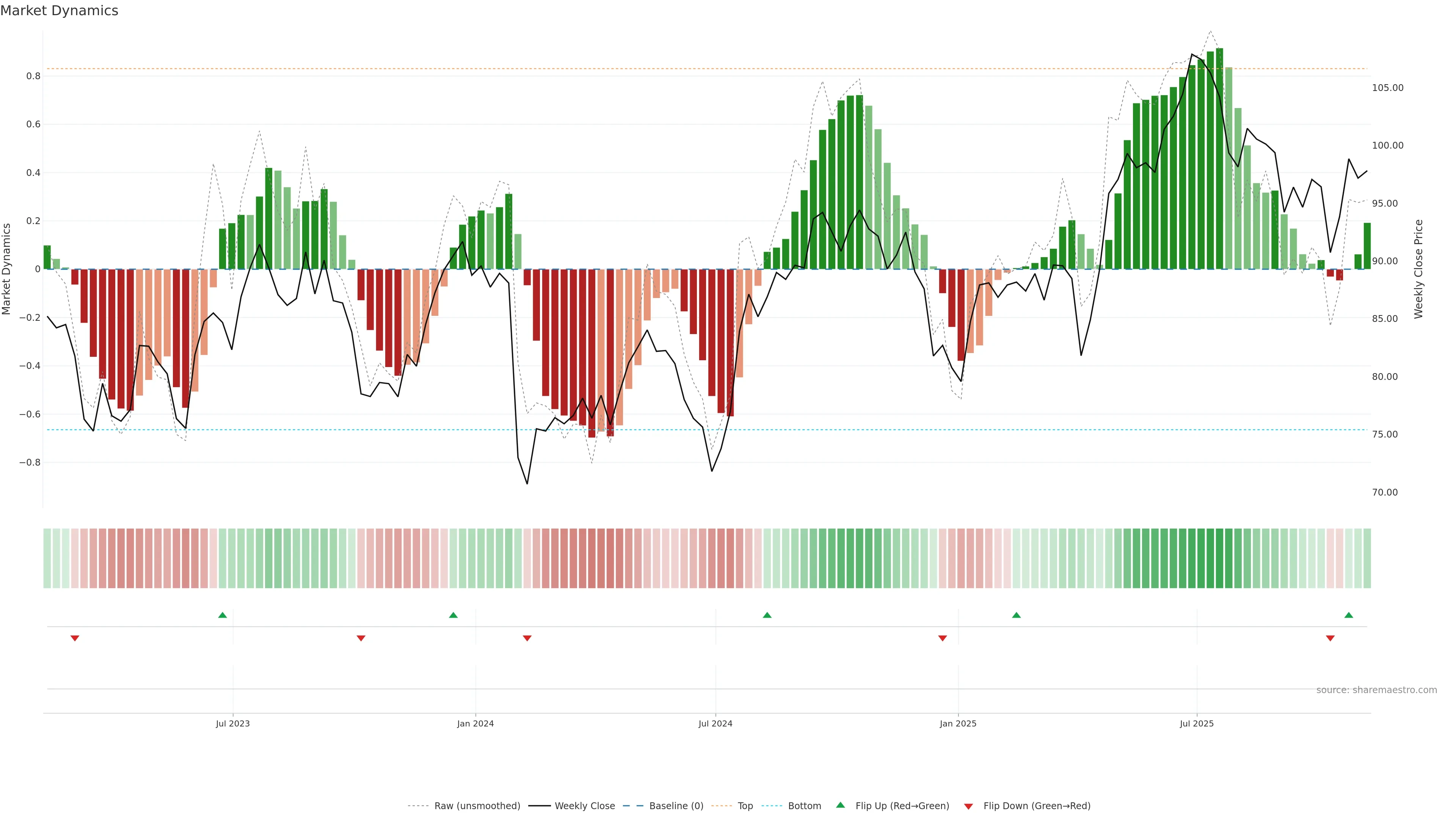Click the Jul 2025 x-axis label
Screen dimensions: 1456x819
(x=1196, y=723)
